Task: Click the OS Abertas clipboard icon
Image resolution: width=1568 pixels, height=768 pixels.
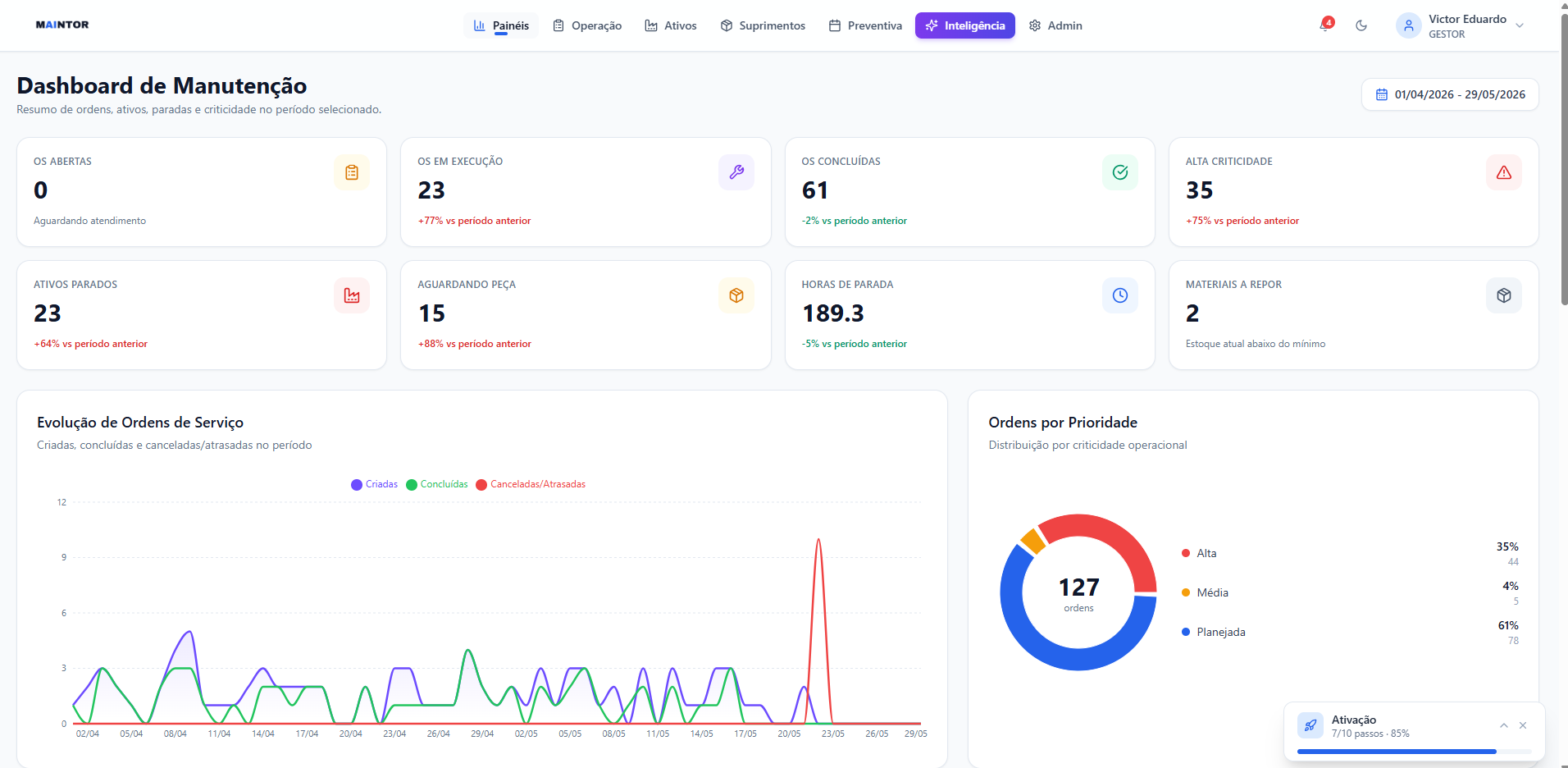Action: coord(352,172)
